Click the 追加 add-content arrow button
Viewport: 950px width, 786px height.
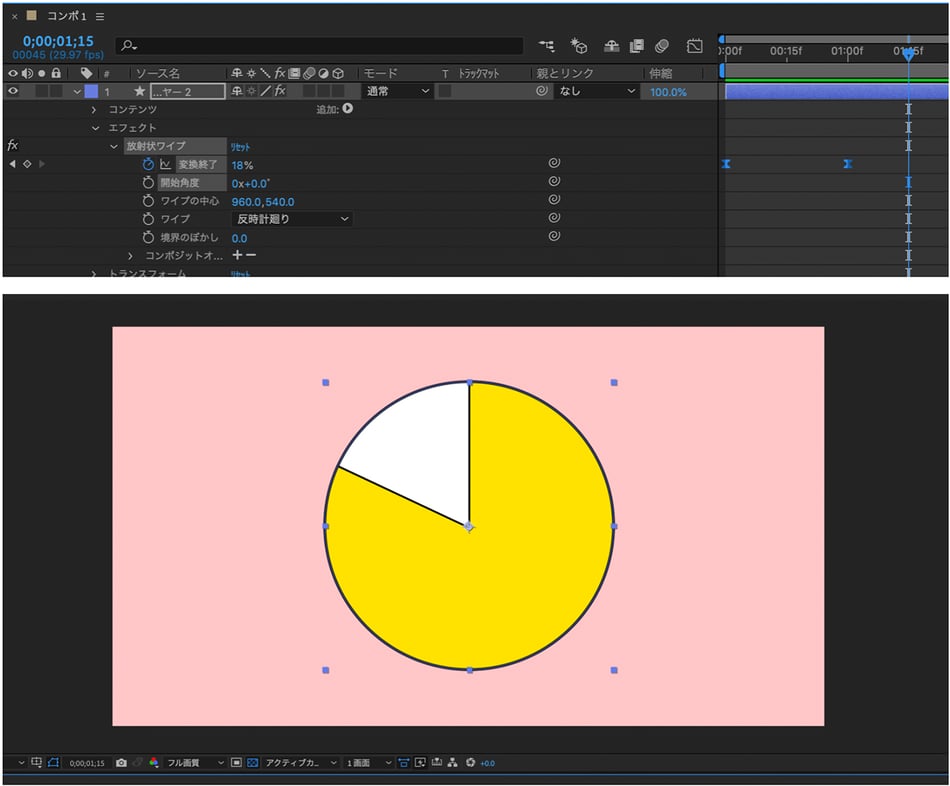tap(347, 109)
